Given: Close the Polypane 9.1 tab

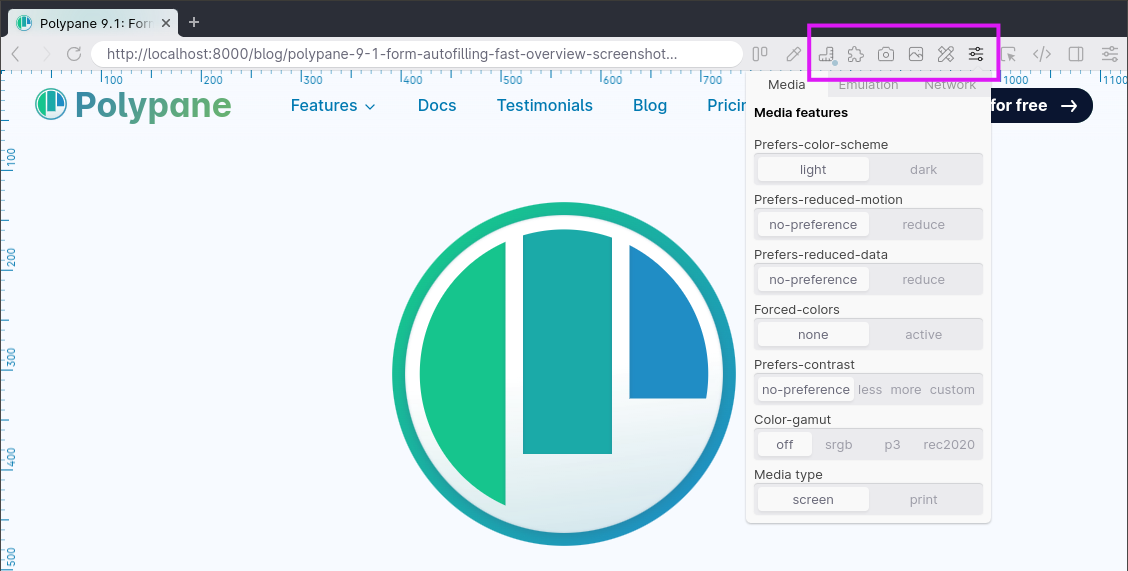Looking at the screenshot, I should (165, 23).
